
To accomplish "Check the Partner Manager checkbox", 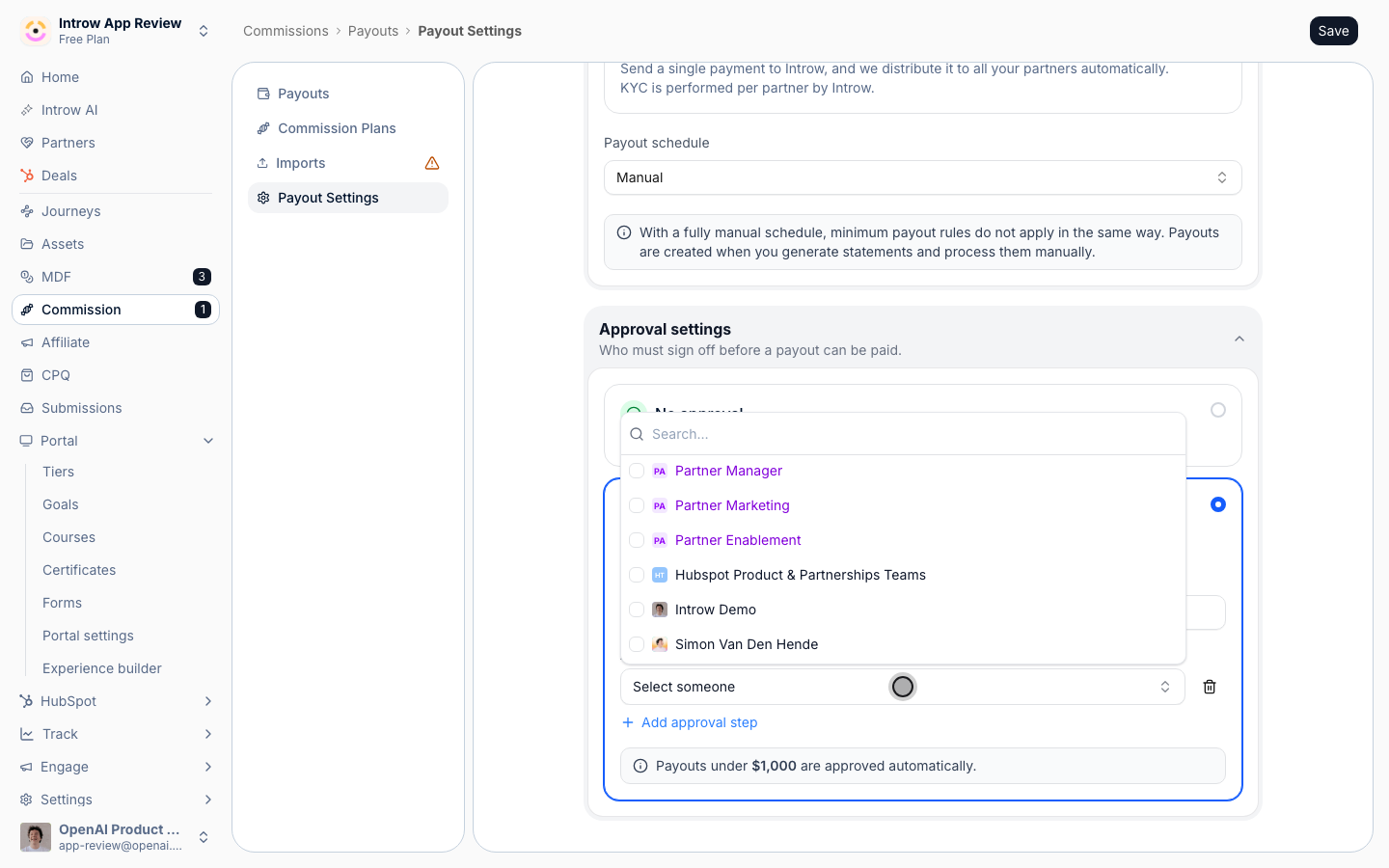I will [x=637, y=471].
